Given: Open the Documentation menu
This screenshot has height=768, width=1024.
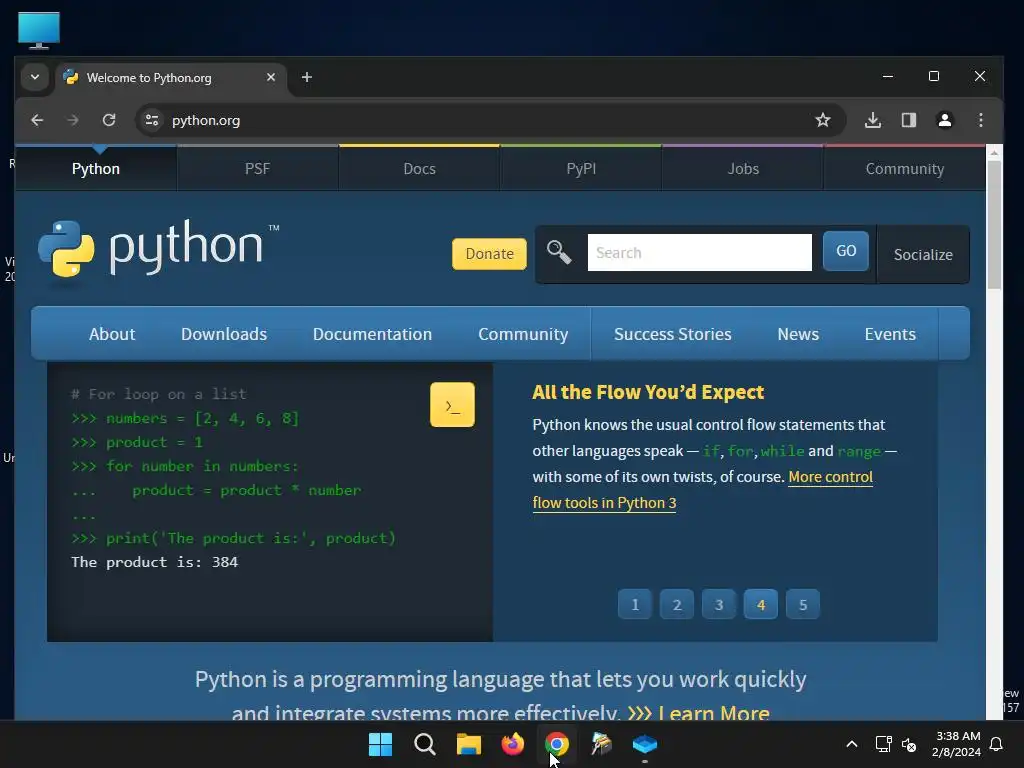Looking at the screenshot, I should (x=372, y=334).
